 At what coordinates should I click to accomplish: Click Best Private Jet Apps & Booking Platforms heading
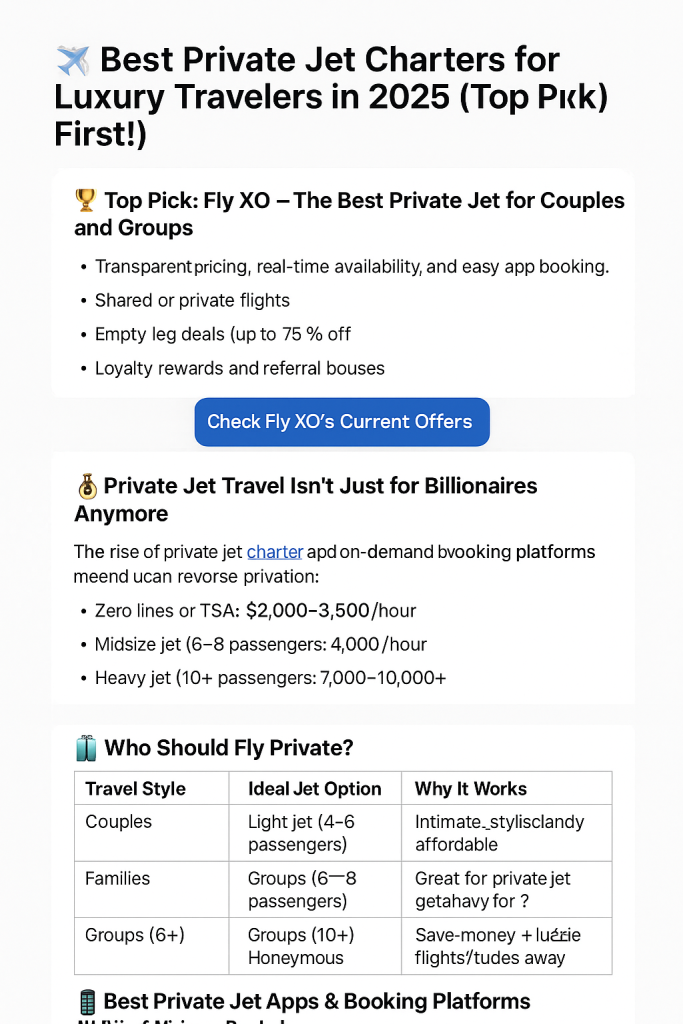tap(317, 1001)
